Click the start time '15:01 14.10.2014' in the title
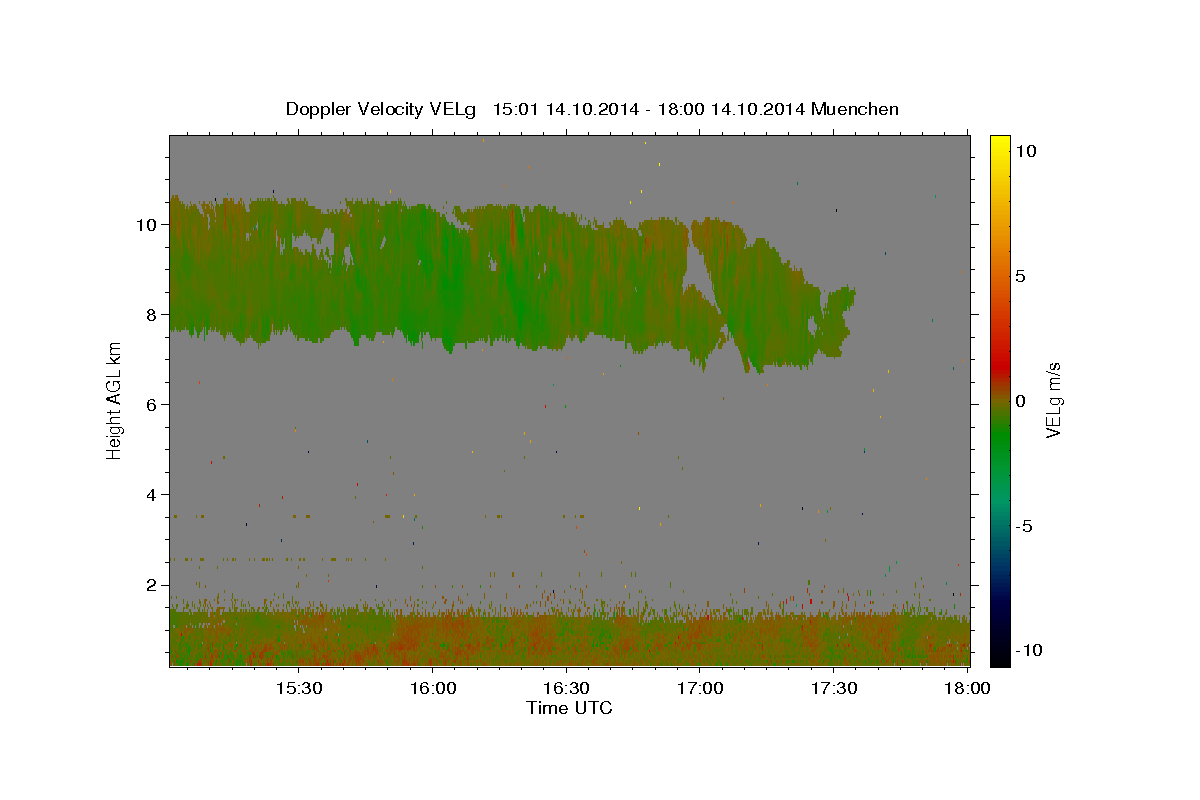The image size is (1200, 800). point(566,109)
